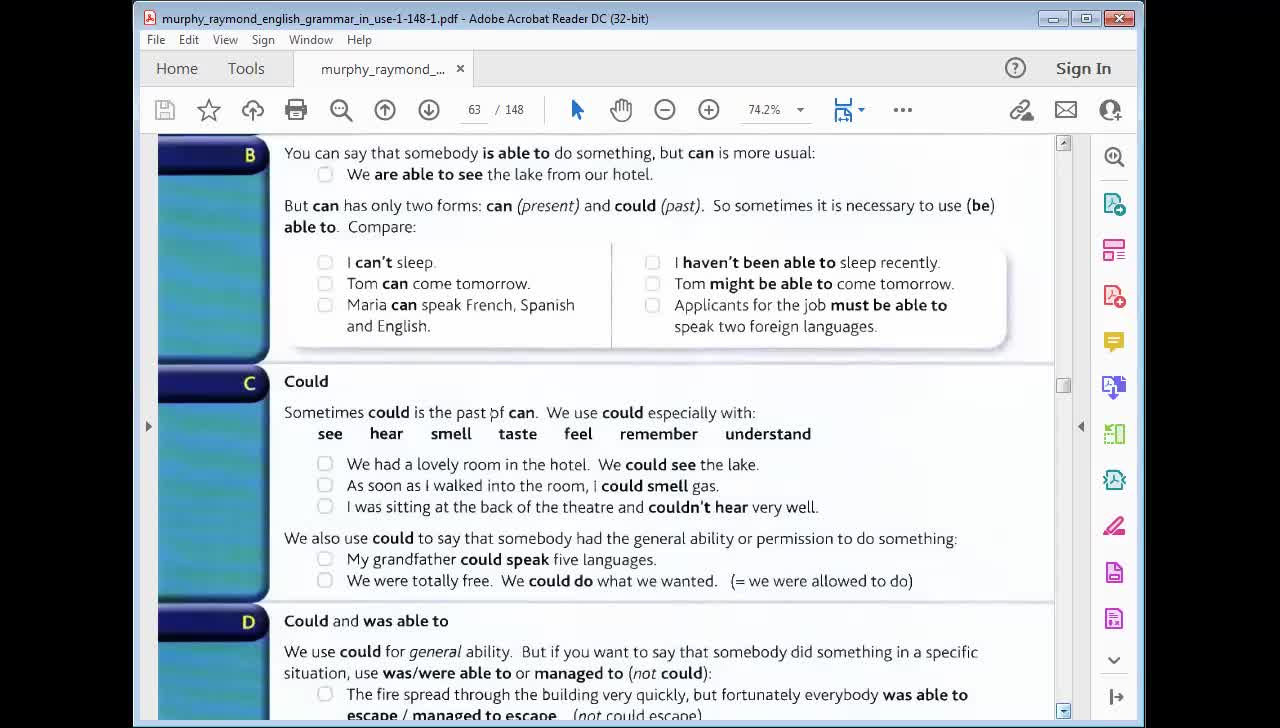Open the find text magnifier
This screenshot has width=1280, height=728.
tap(341, 110)
